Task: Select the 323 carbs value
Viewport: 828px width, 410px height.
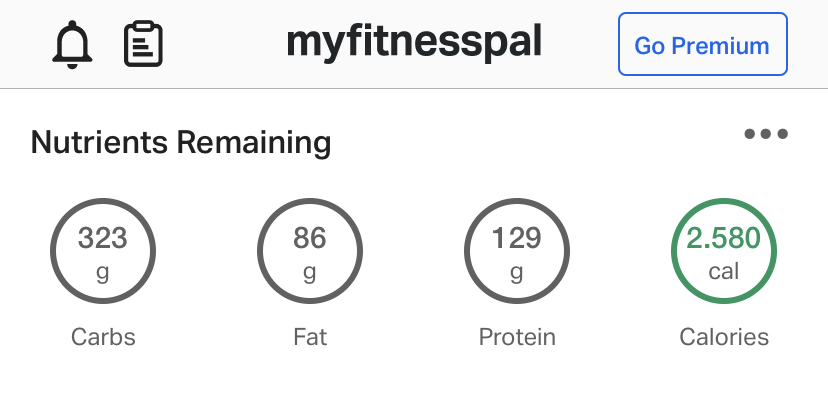Action: click(103, 238)
